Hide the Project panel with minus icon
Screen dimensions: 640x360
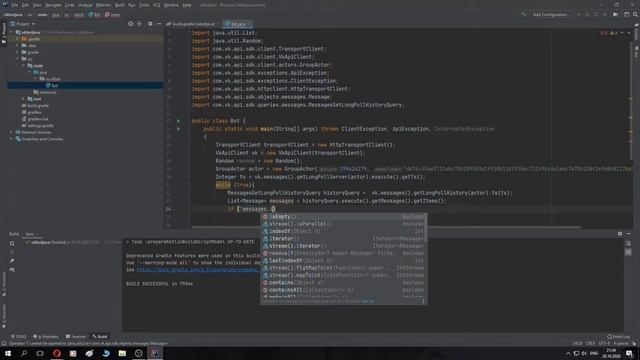click(159, 24)
